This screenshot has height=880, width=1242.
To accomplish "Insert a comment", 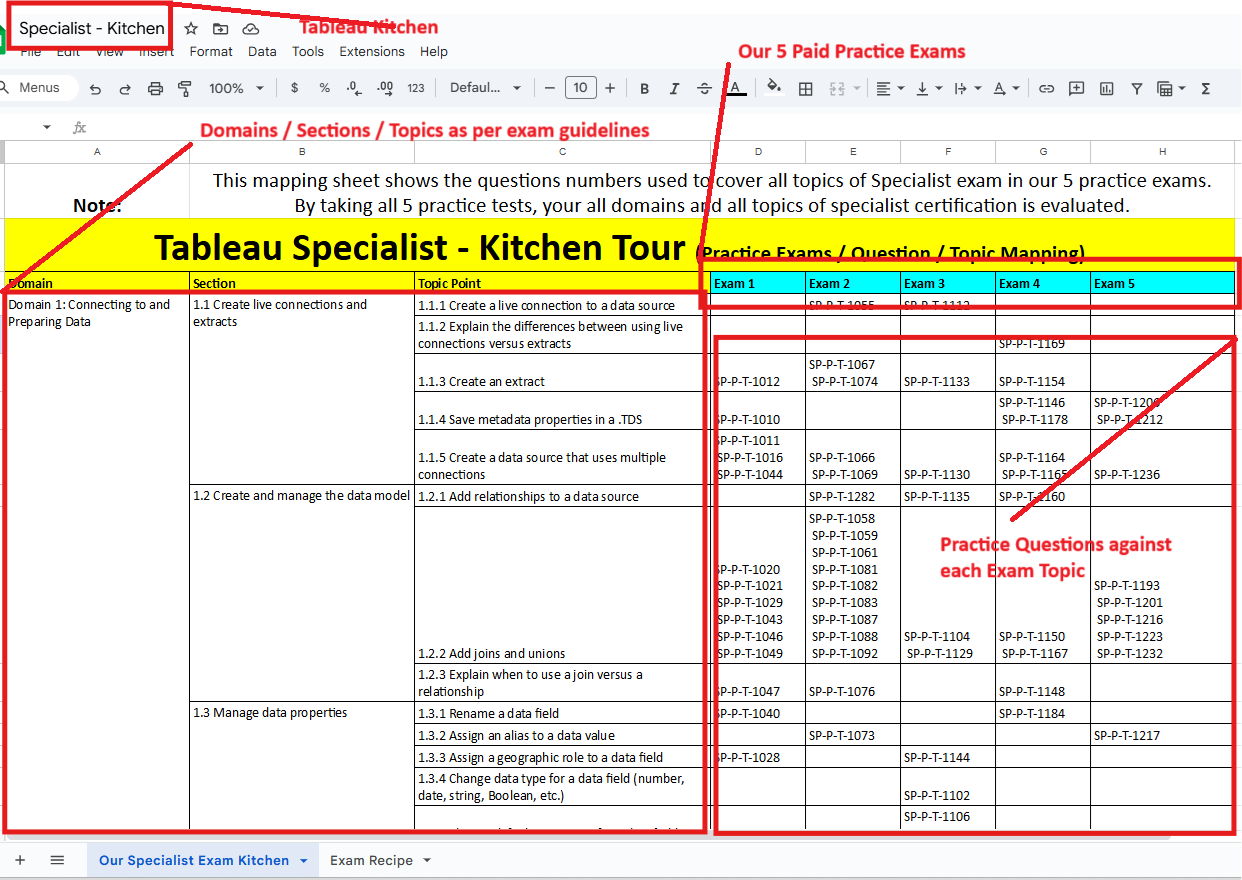I will 1076,88.
